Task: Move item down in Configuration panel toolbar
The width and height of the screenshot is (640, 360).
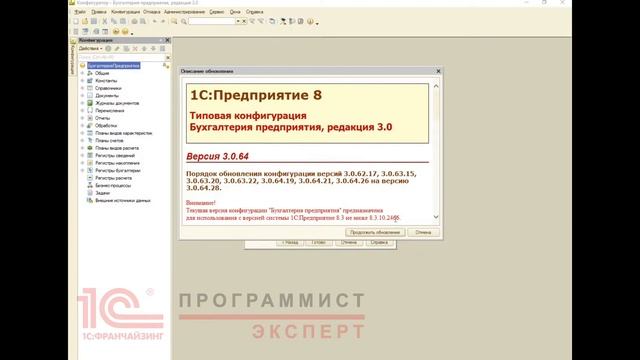Action: 153,49
